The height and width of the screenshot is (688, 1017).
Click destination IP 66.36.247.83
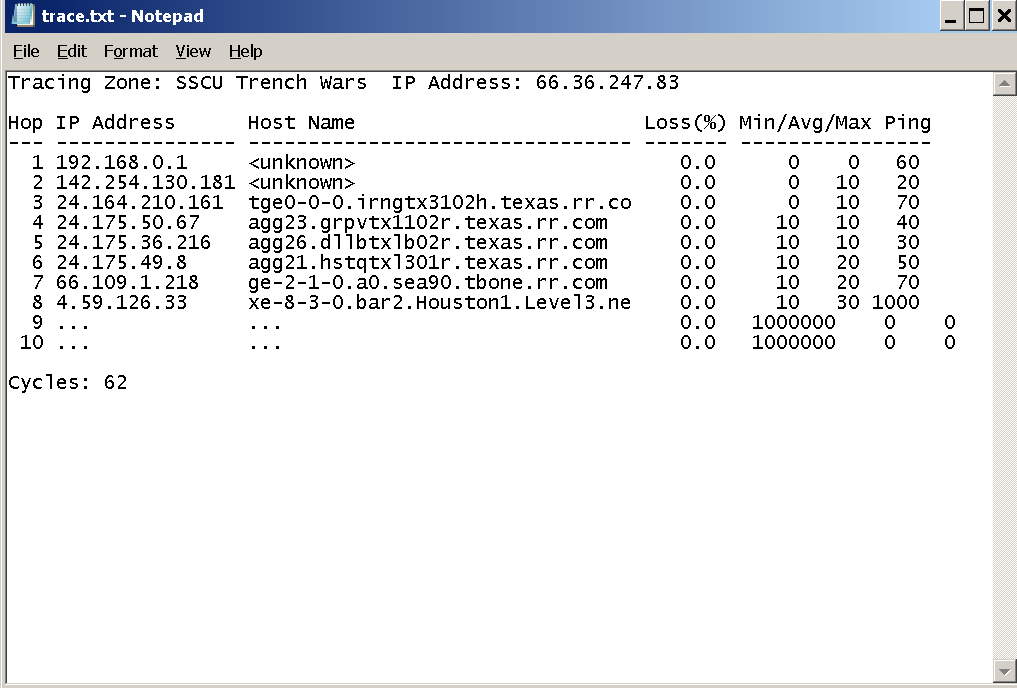click(607, 83)
